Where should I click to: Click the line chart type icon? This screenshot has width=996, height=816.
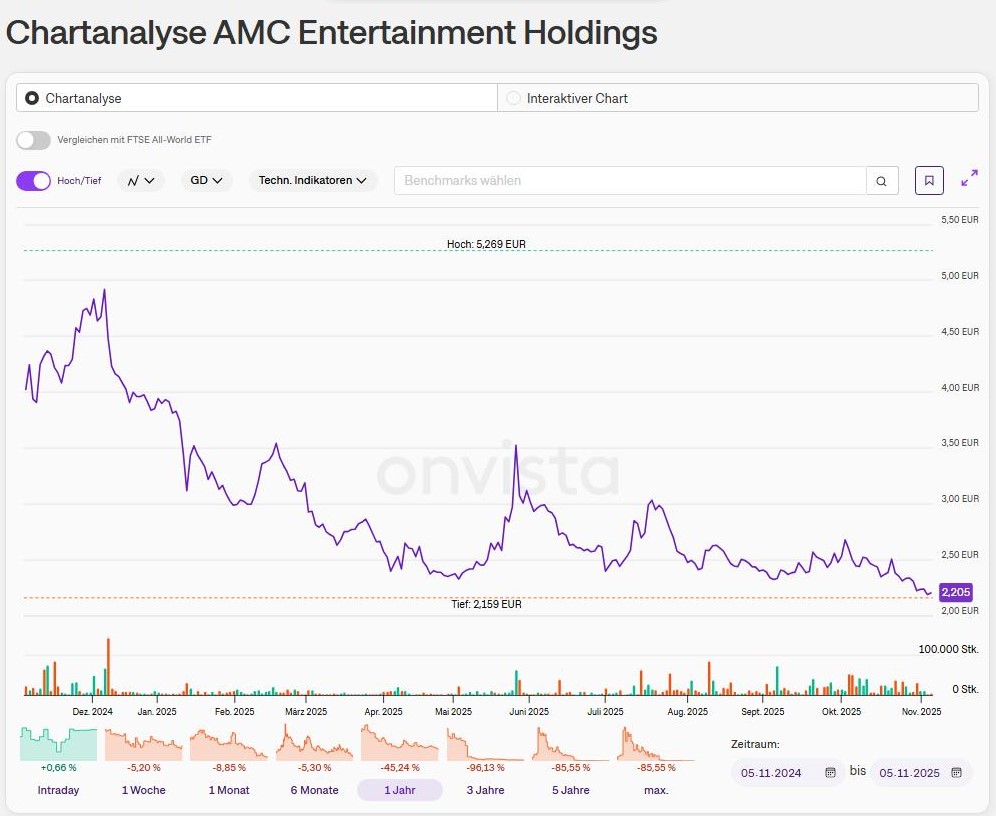[x=133, y=180]
